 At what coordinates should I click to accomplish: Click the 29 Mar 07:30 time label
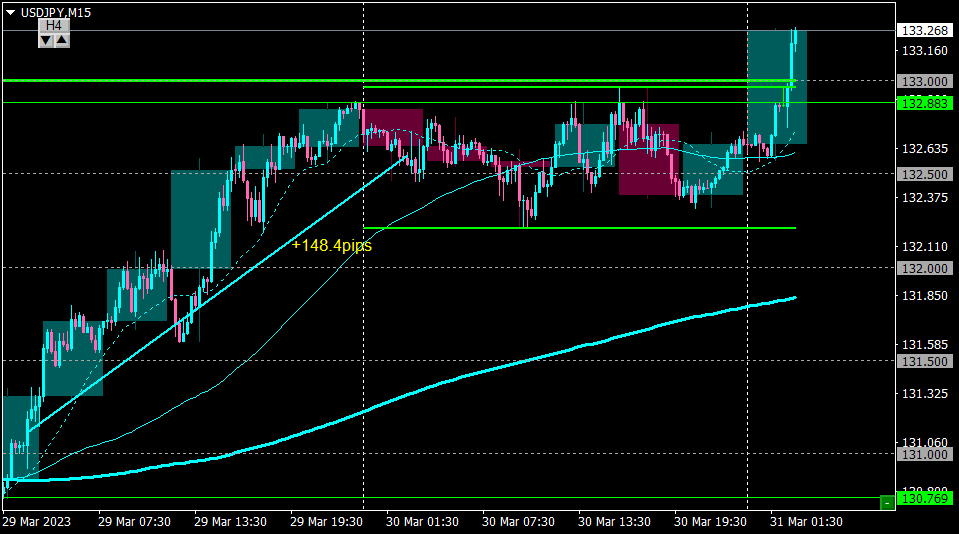(134, 522)
